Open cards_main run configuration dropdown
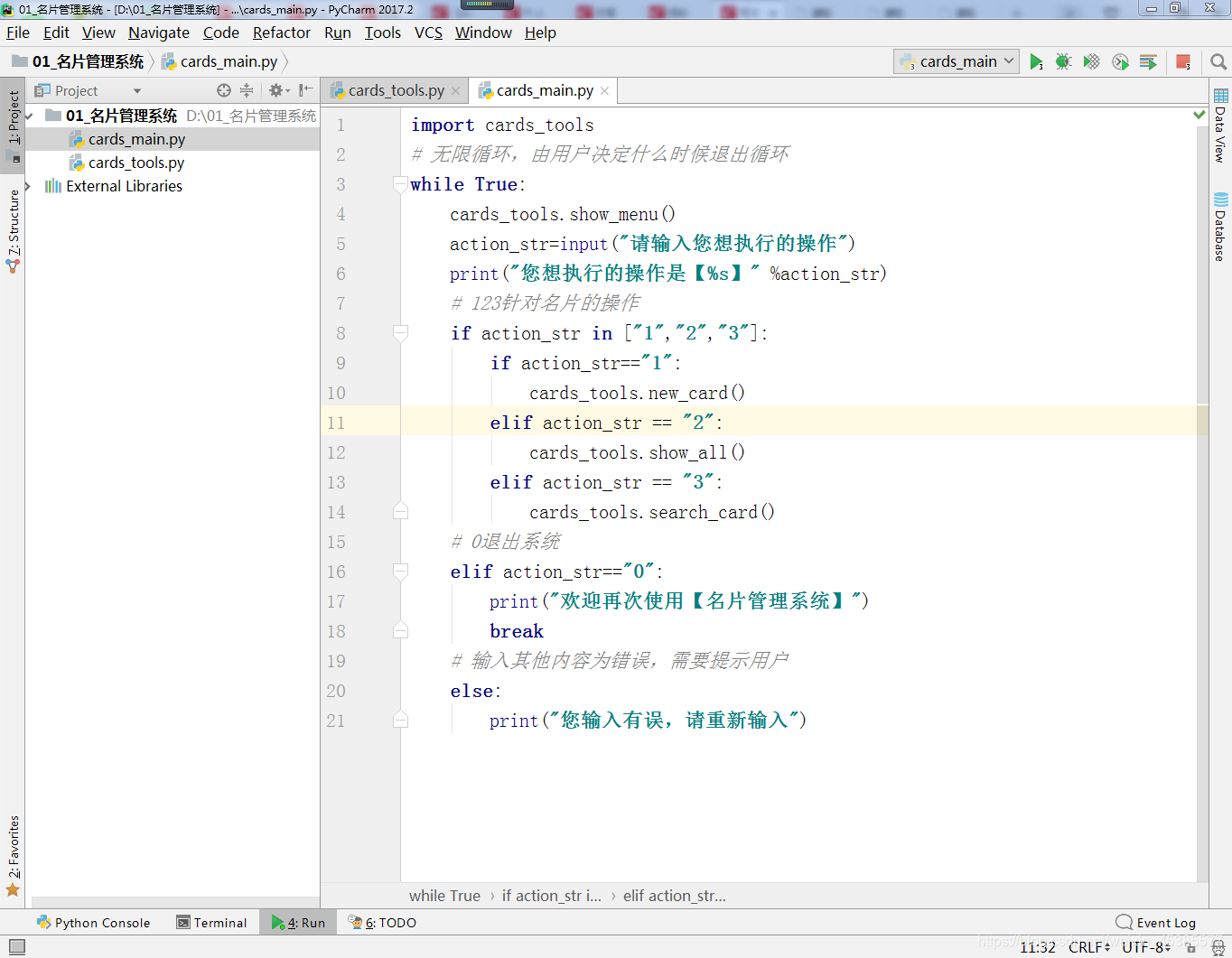Image resolution: width=1232 pixels, height=958 pixels. coord(957,61)
